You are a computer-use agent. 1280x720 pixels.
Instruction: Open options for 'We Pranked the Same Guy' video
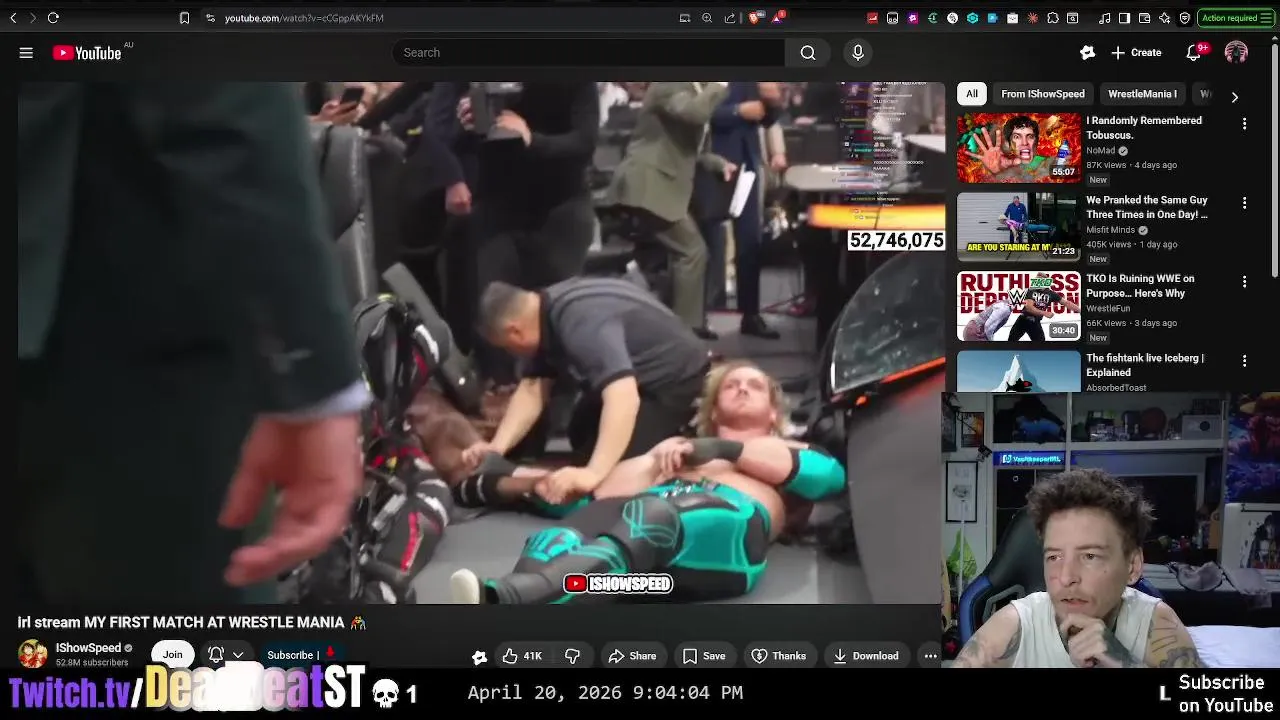[1244, 203]
